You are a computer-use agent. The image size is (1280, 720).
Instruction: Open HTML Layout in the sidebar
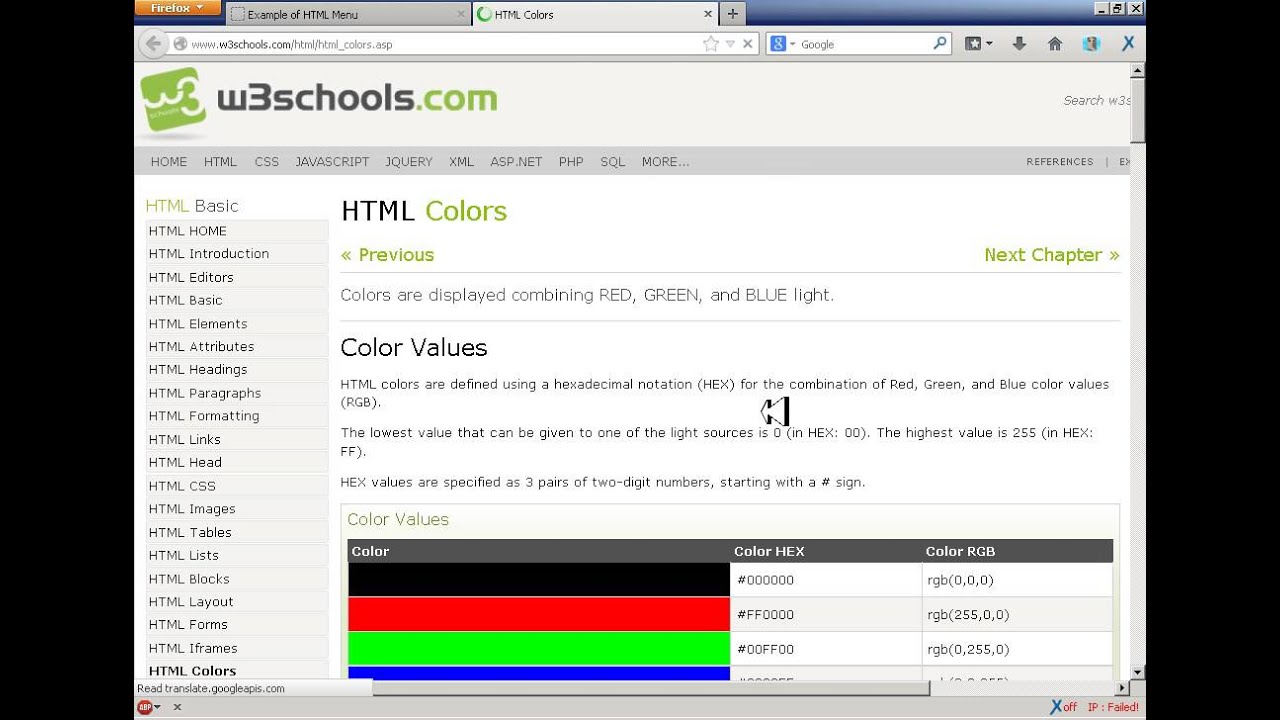coord(237,602)
